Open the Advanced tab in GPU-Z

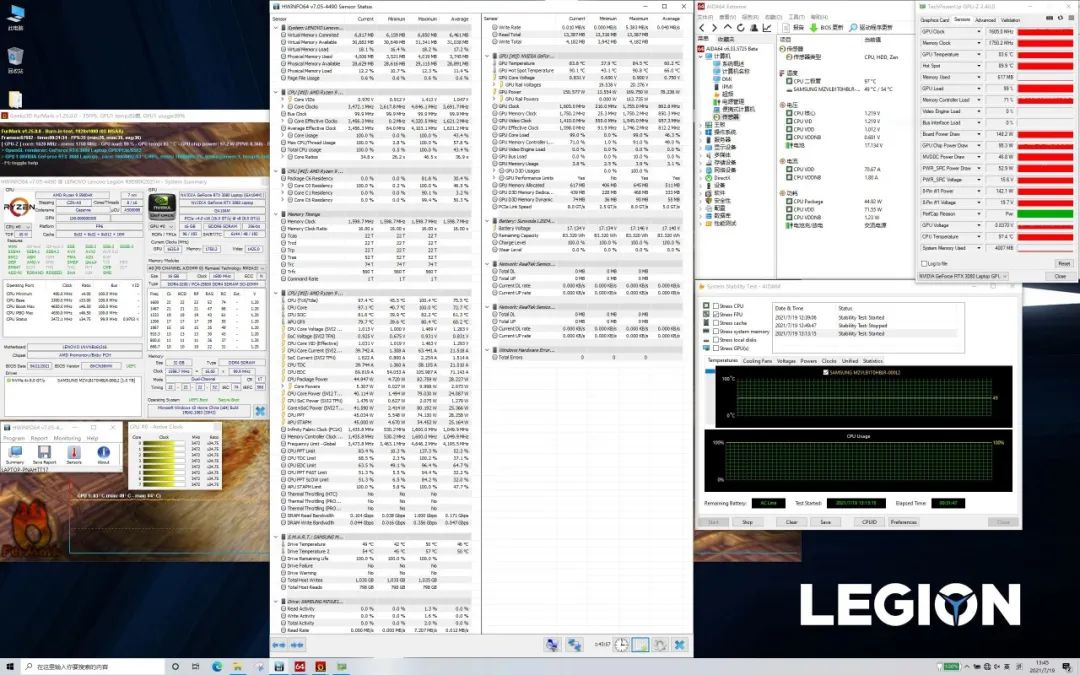click(985, 19)
